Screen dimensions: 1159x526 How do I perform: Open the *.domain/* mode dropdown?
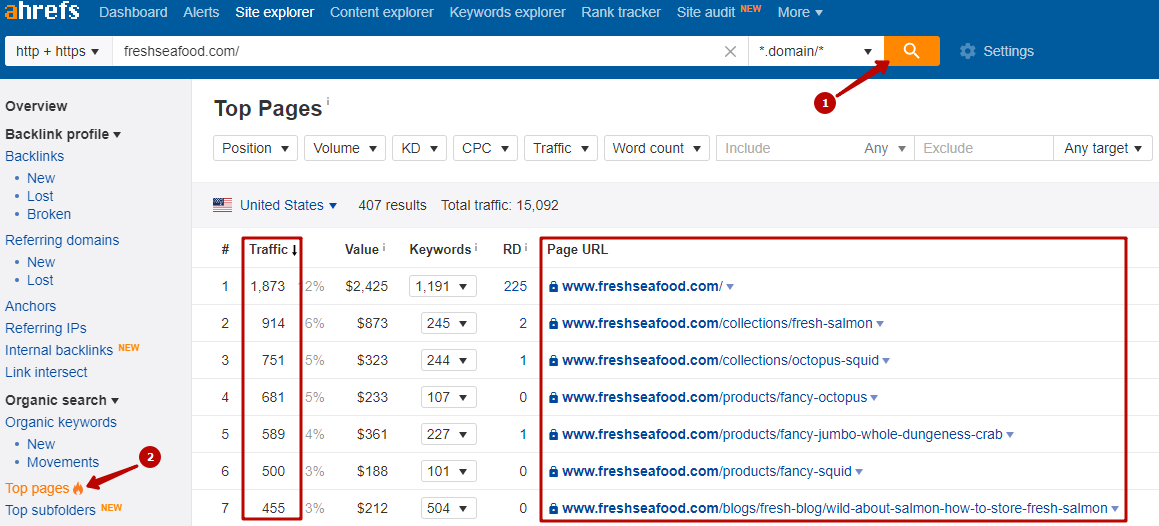click(816, 51)
